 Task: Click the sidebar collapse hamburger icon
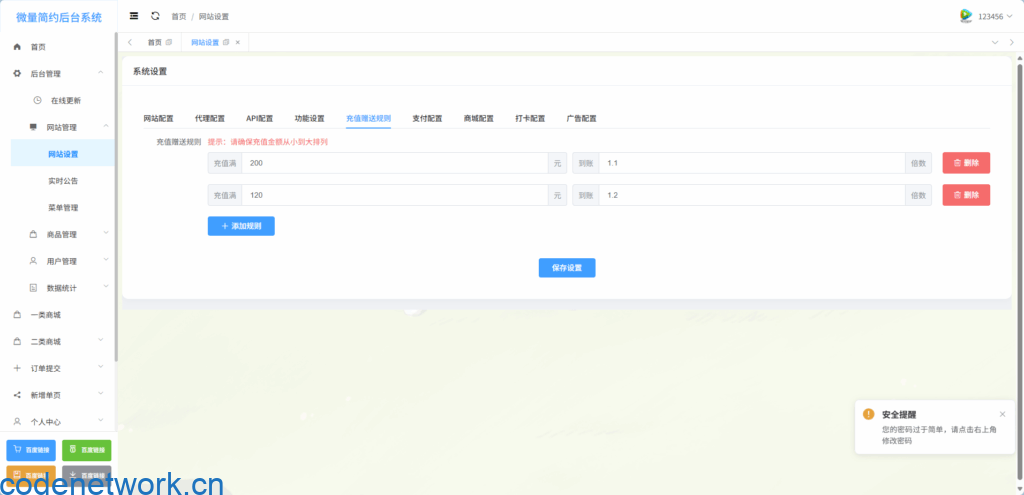[x=134, y=16]
